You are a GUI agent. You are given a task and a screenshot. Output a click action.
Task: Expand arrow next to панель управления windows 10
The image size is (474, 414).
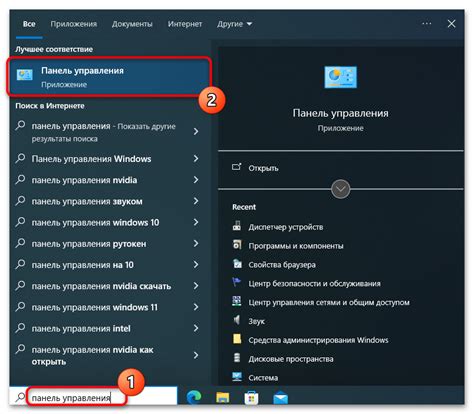tap(196, 222)
